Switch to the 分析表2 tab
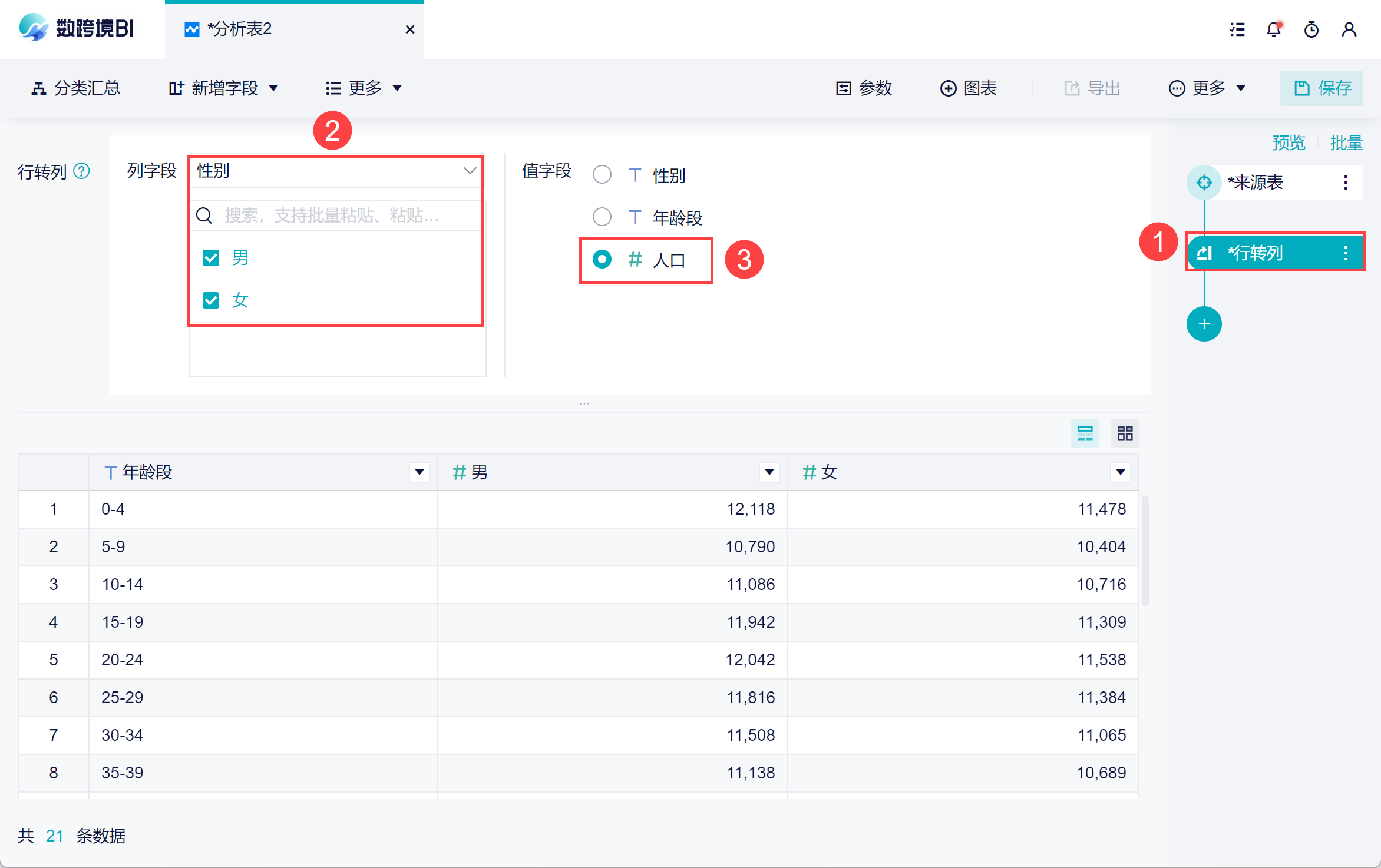1381x868 pixels. click(x=239, y=29)
